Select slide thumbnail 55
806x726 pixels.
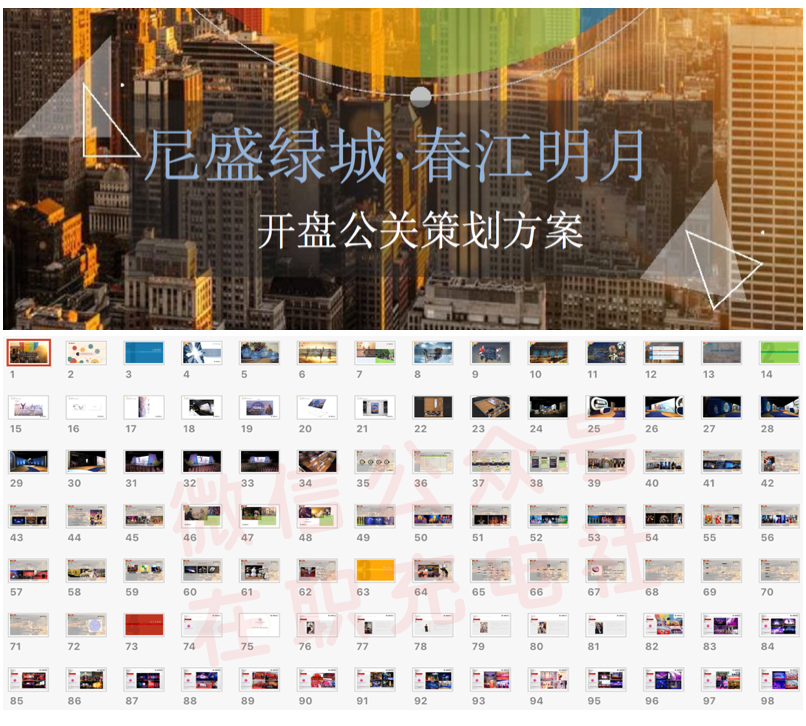tap(722, 516)
